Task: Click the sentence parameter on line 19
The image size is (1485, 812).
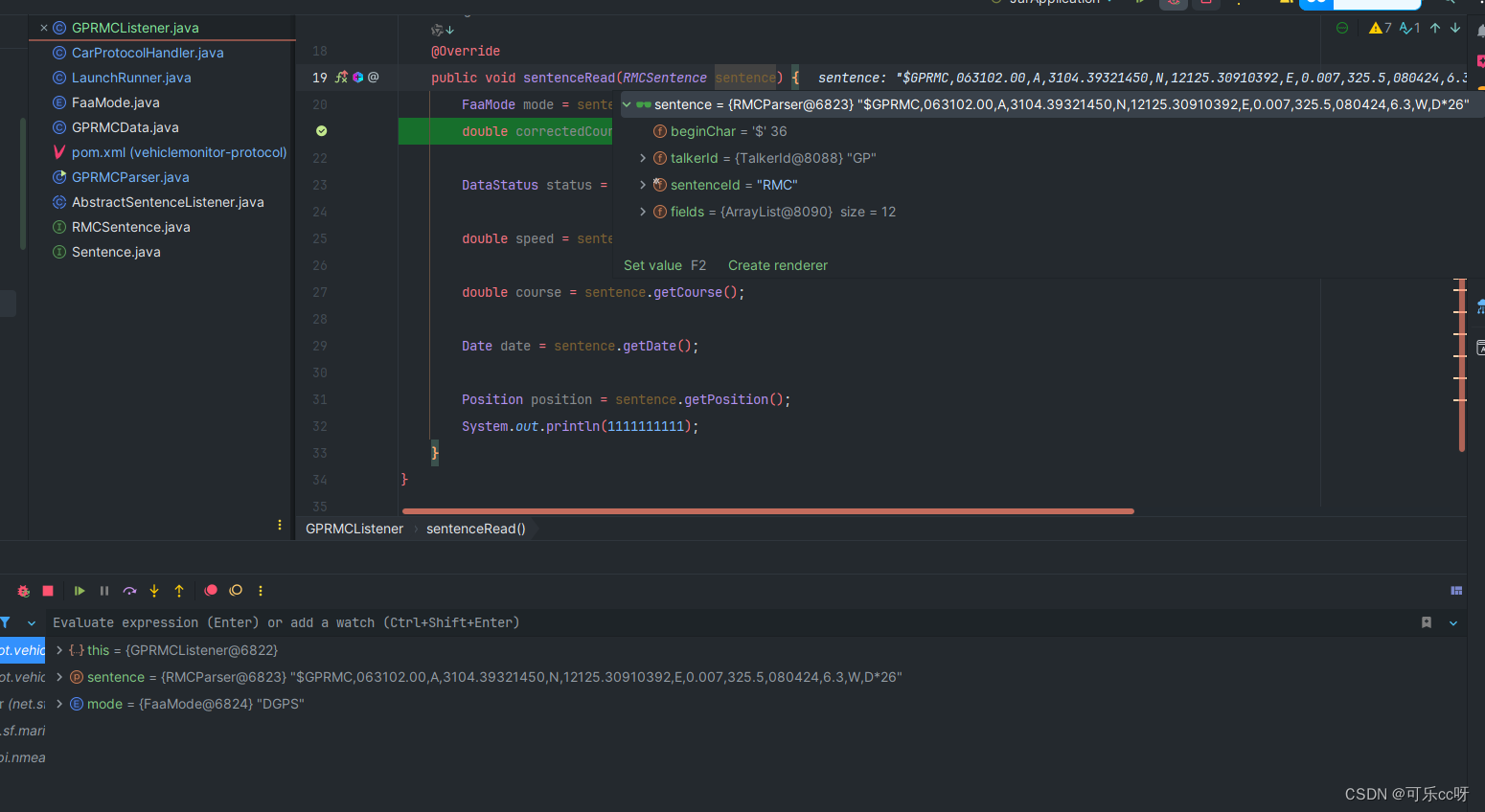Action: pyautogui.click(x=745, y=78)
